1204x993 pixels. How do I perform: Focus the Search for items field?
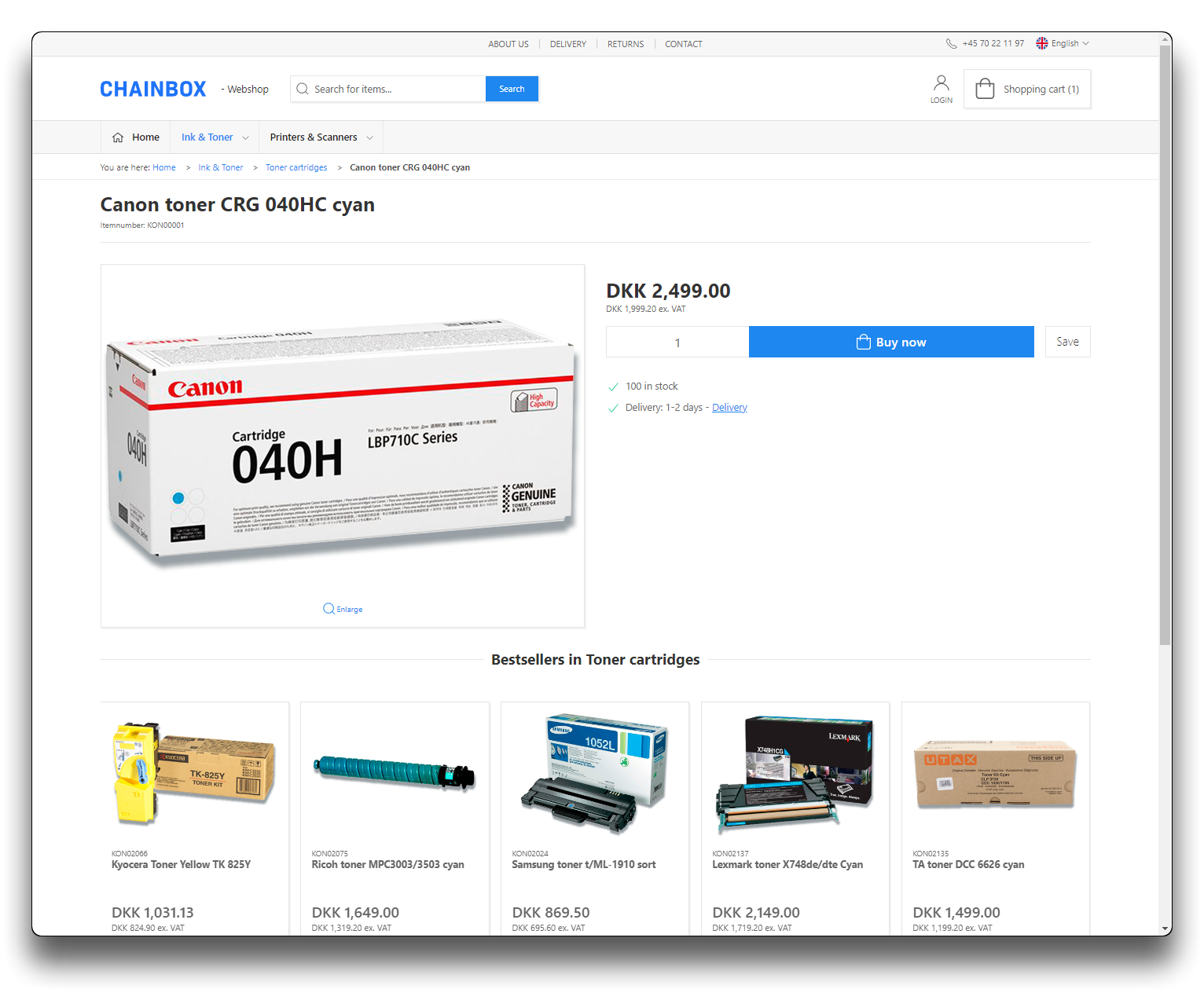(388, 89)
